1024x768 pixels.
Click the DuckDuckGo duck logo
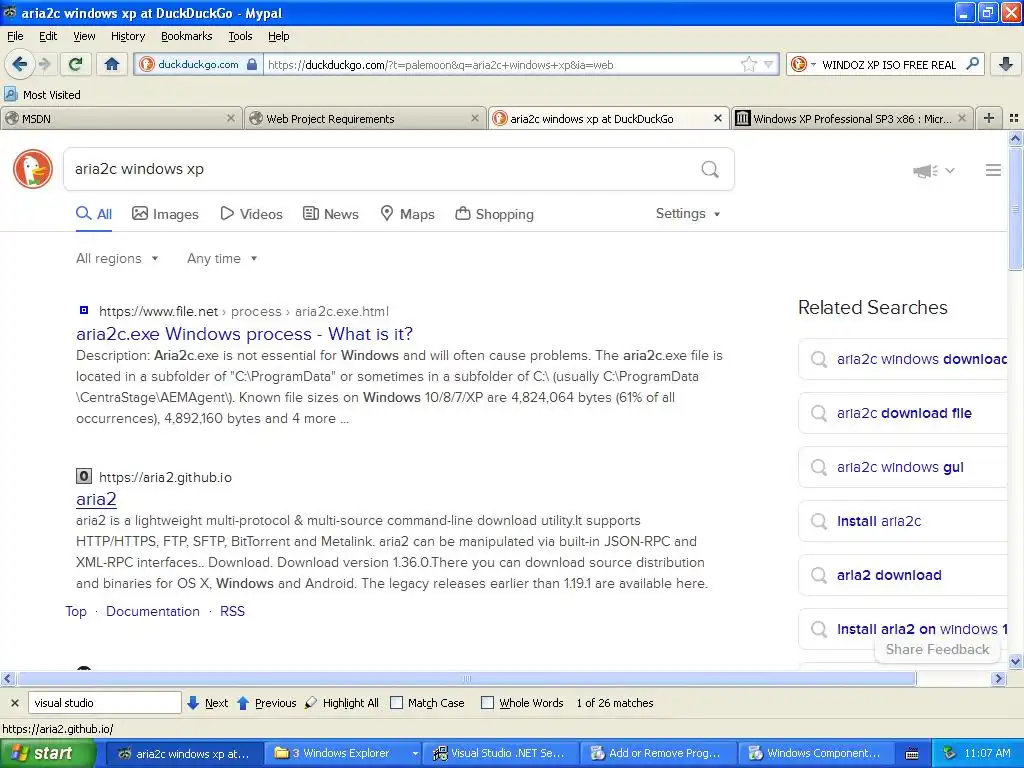coord(33,169)
